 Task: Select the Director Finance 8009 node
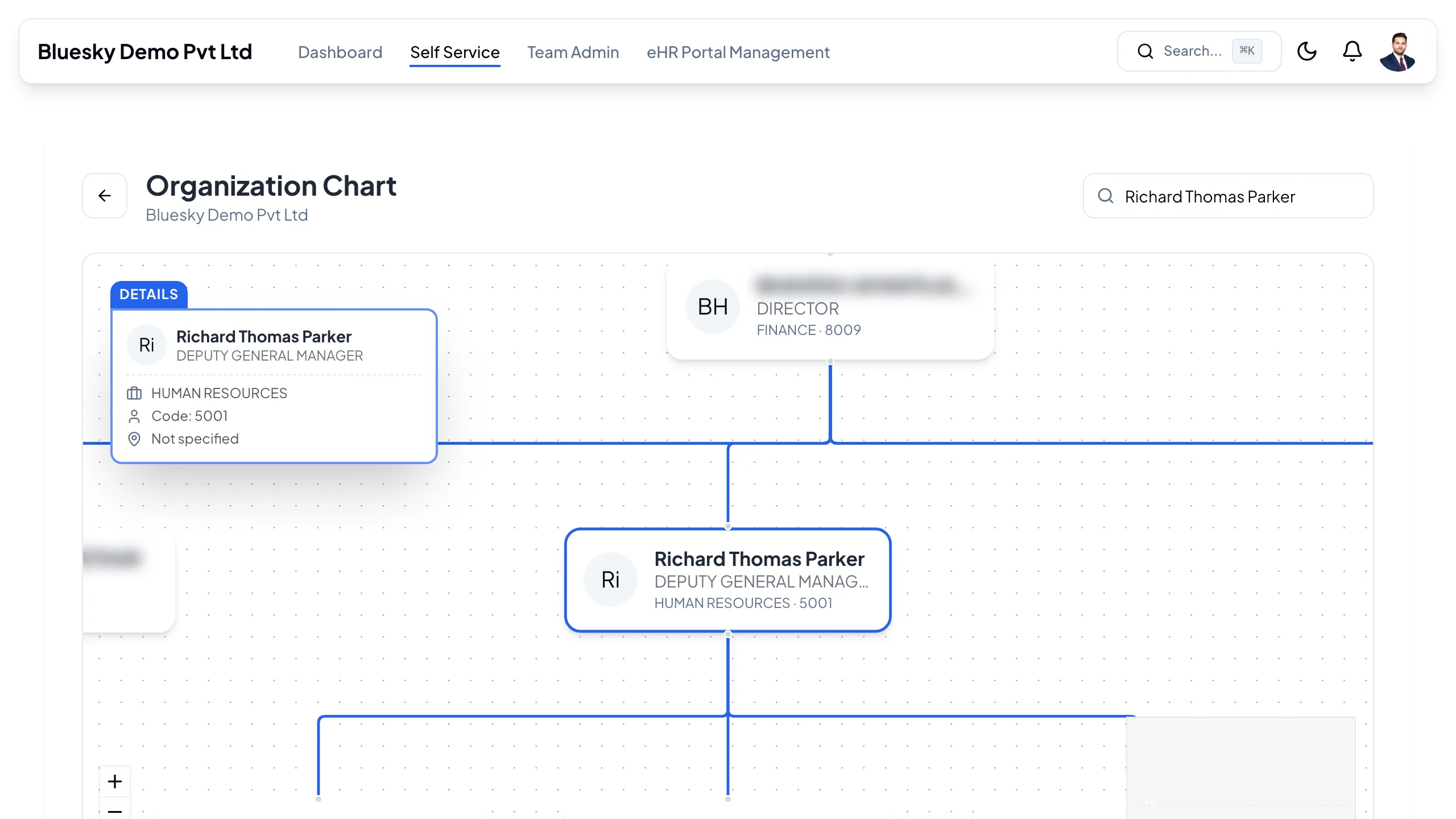830,307
